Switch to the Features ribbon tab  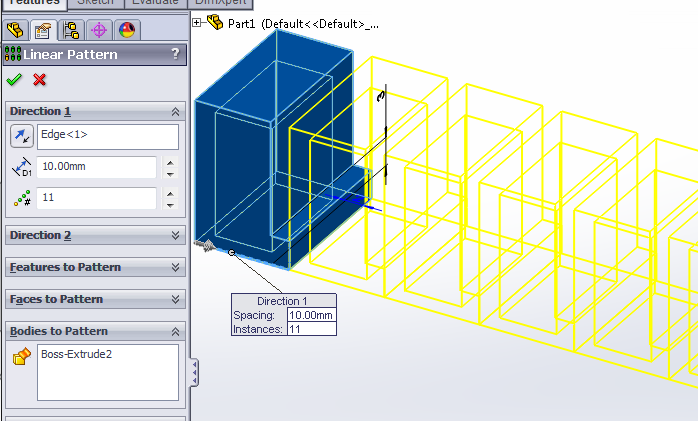[34, 4]
